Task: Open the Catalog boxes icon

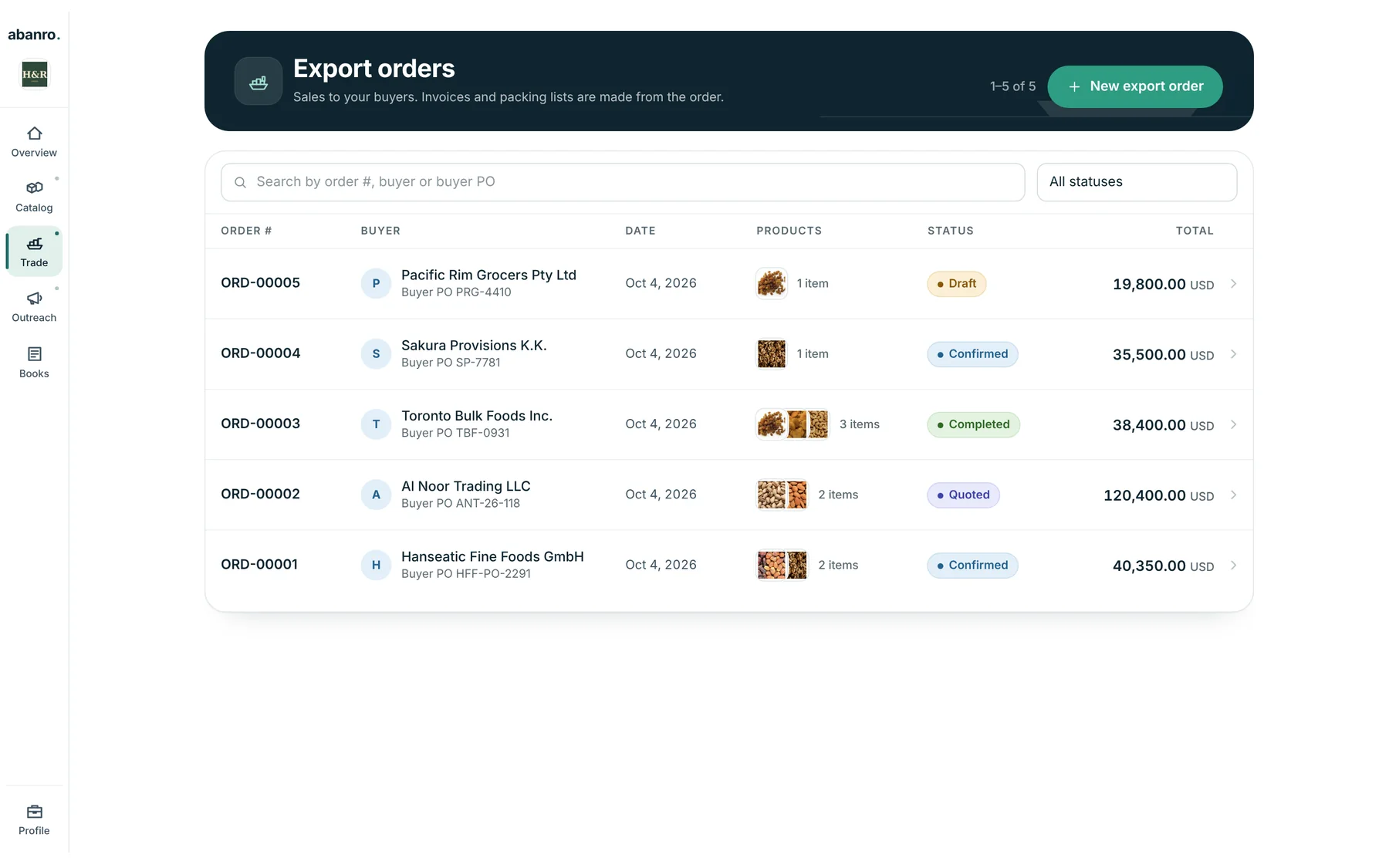Action: pyautogui.click(x=34, y=188)
